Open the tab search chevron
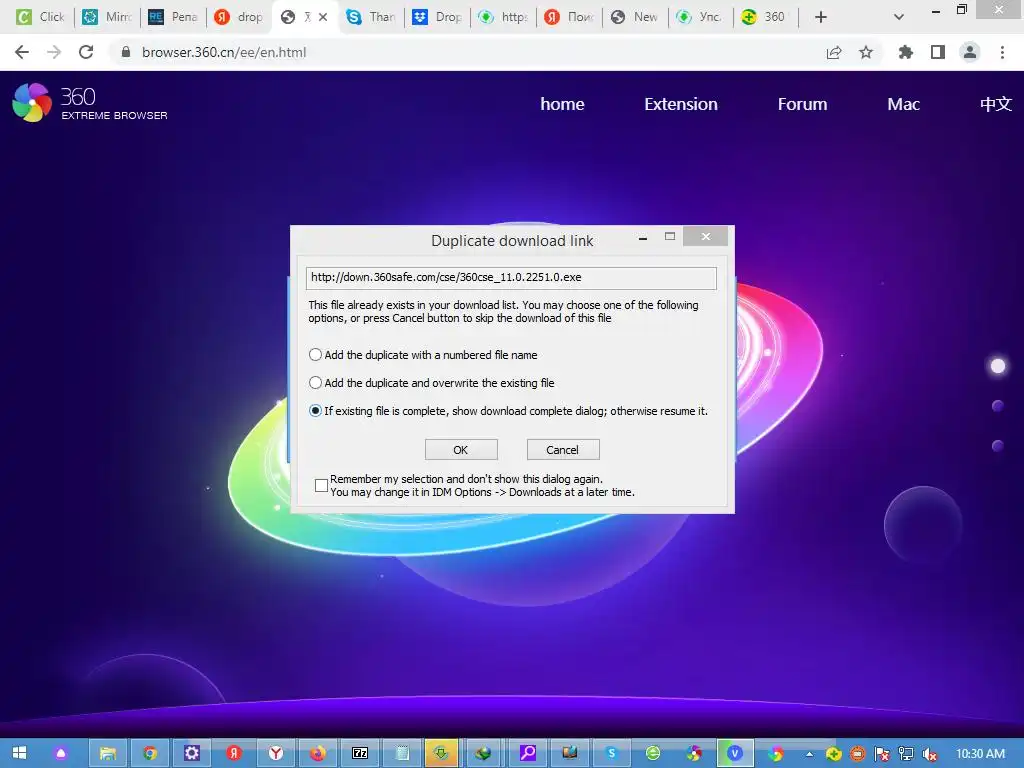This screenshot has height=768, width=1024. [899, 17]
